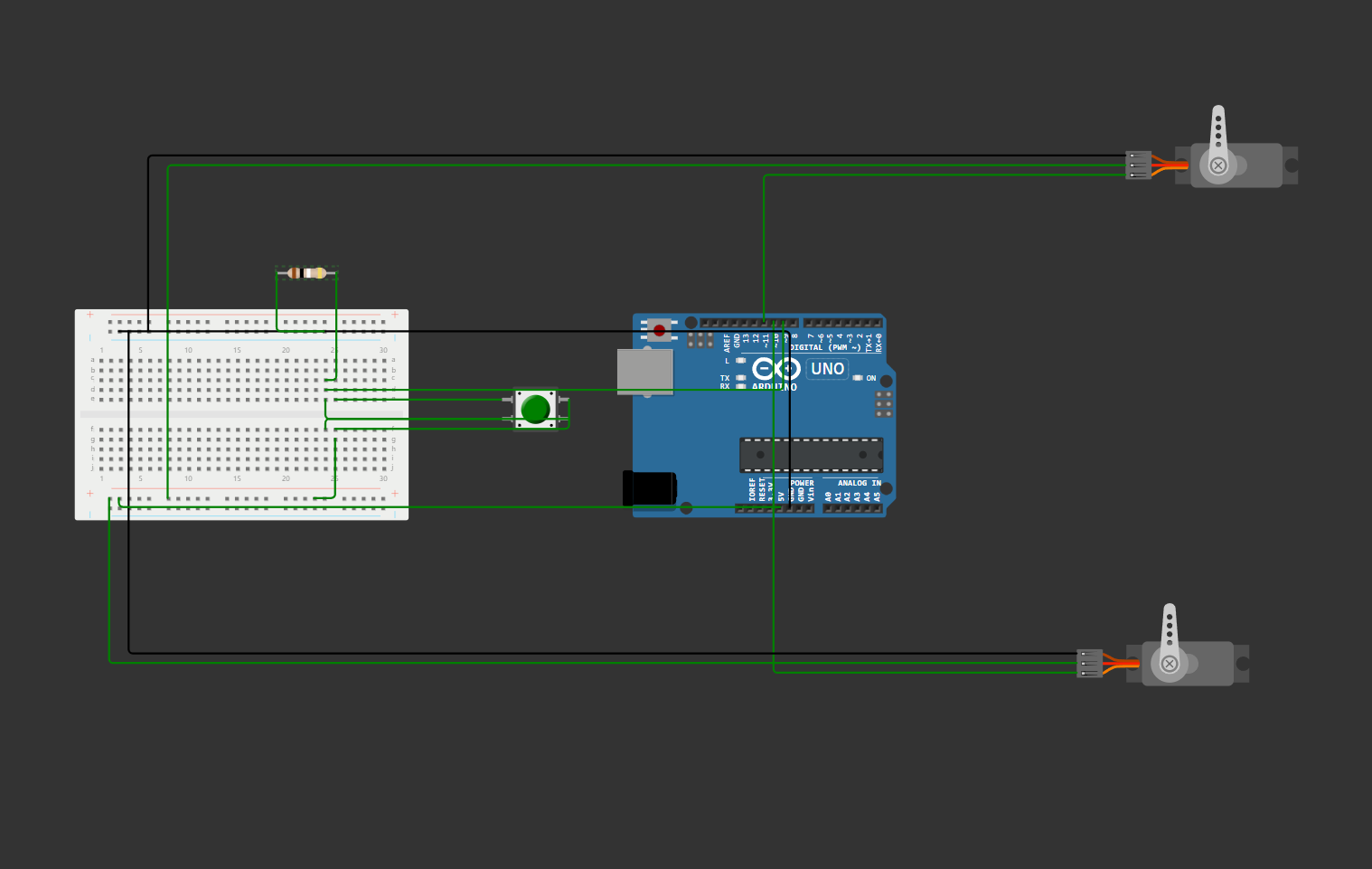This screenshot has width=1372, height=869.
Task: Click the green pushbutton cap
Action: 536,409
